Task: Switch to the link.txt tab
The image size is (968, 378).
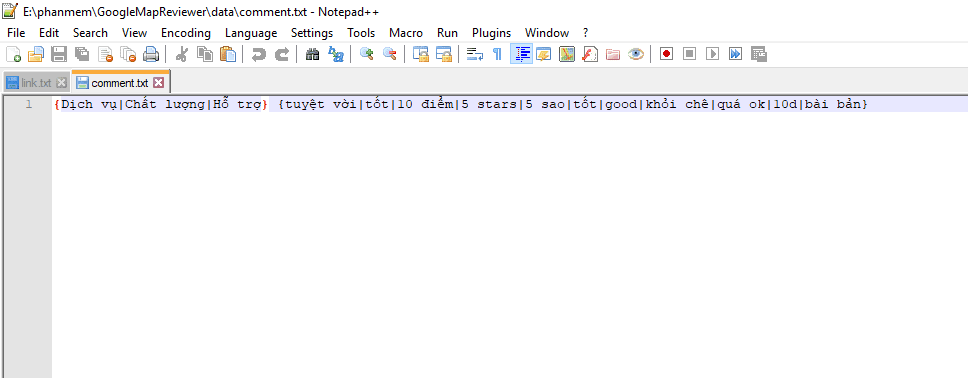Action: point(36,83)
